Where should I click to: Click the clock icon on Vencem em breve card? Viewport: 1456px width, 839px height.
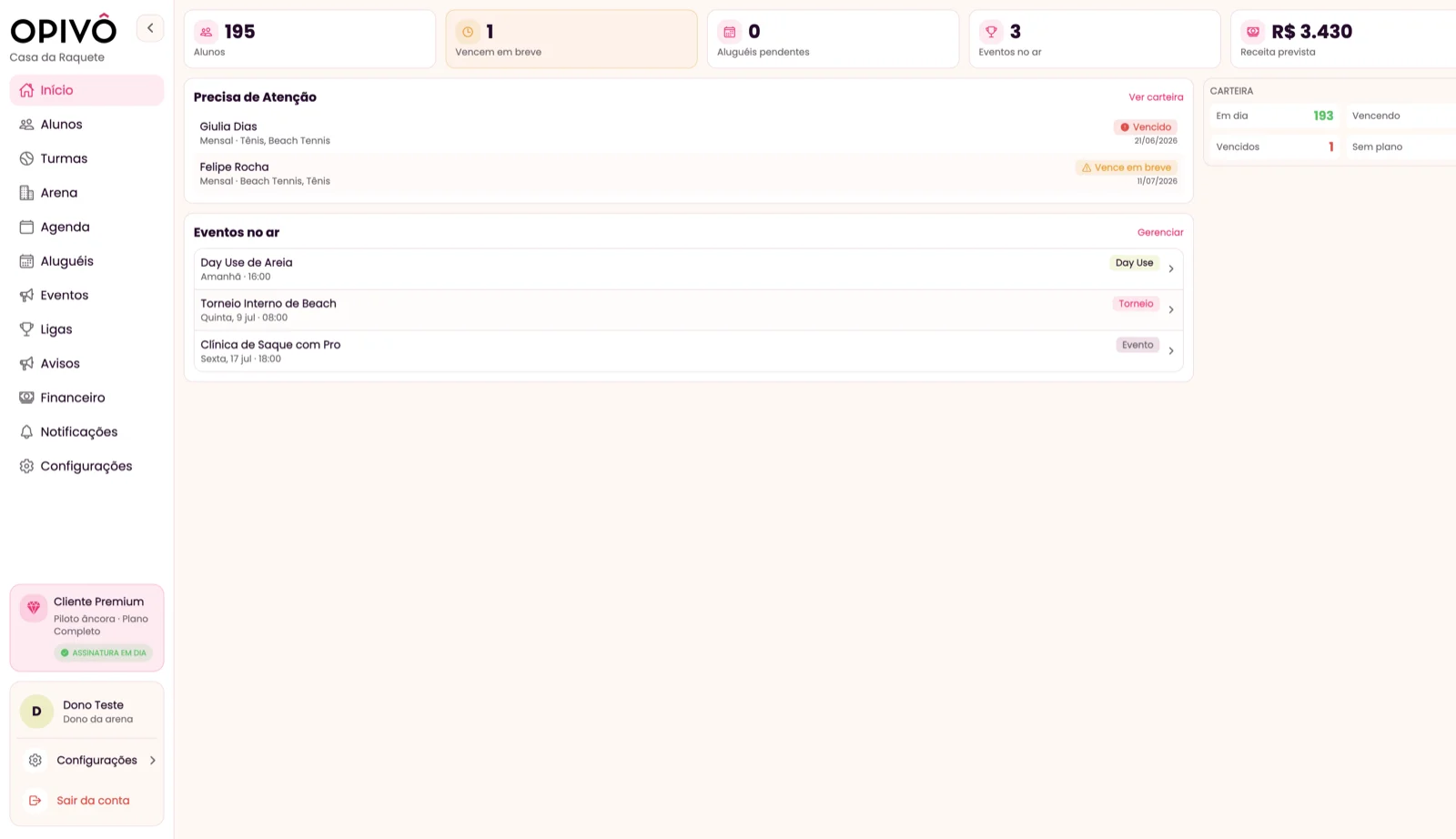click(x=468, y=32)
